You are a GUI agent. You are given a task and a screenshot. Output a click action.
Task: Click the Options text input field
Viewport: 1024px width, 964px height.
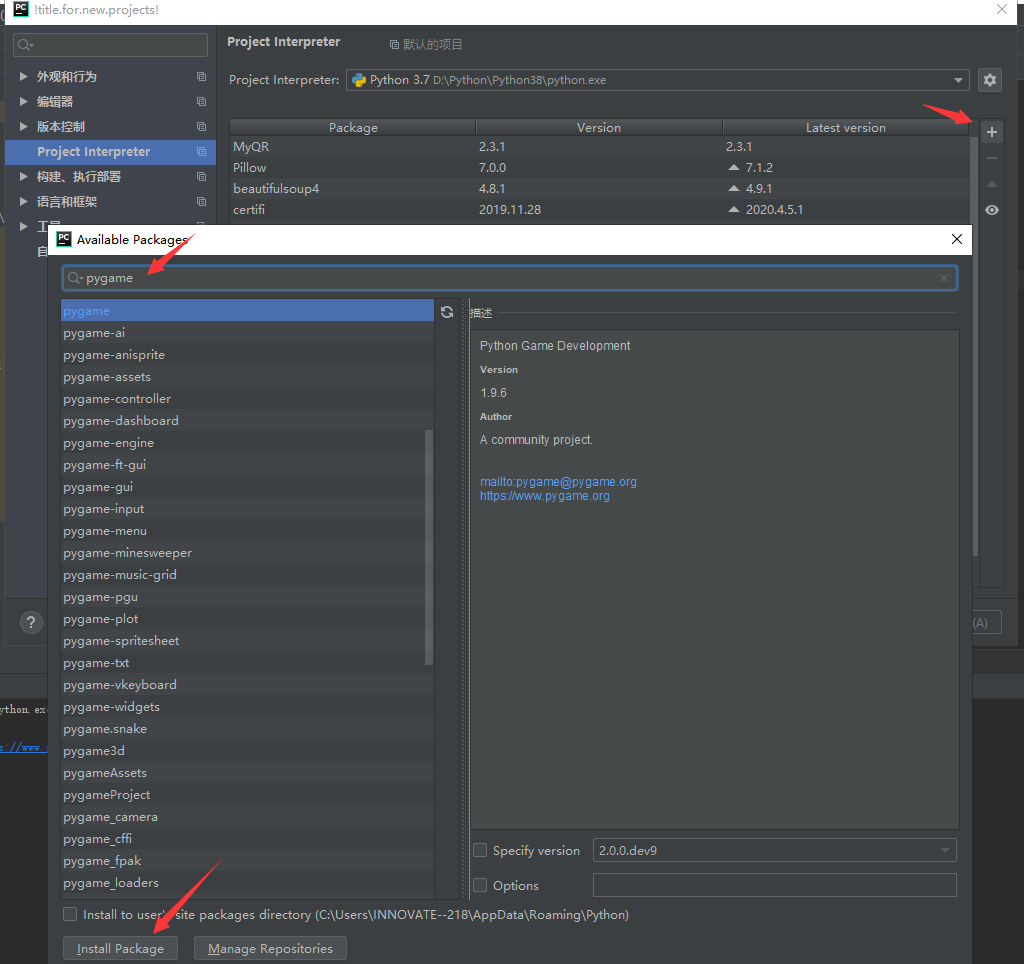point(774,885)
